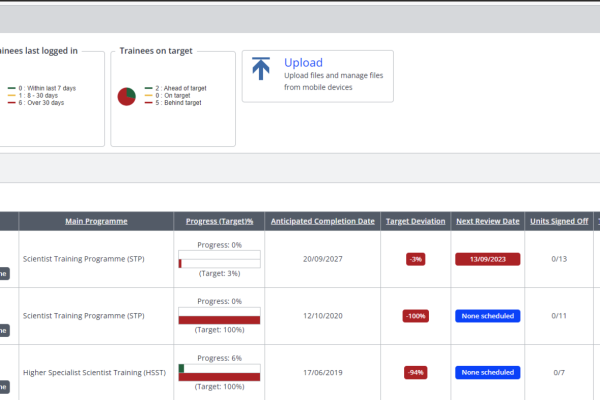Click the 13/09/2023 review date badge

488,259
